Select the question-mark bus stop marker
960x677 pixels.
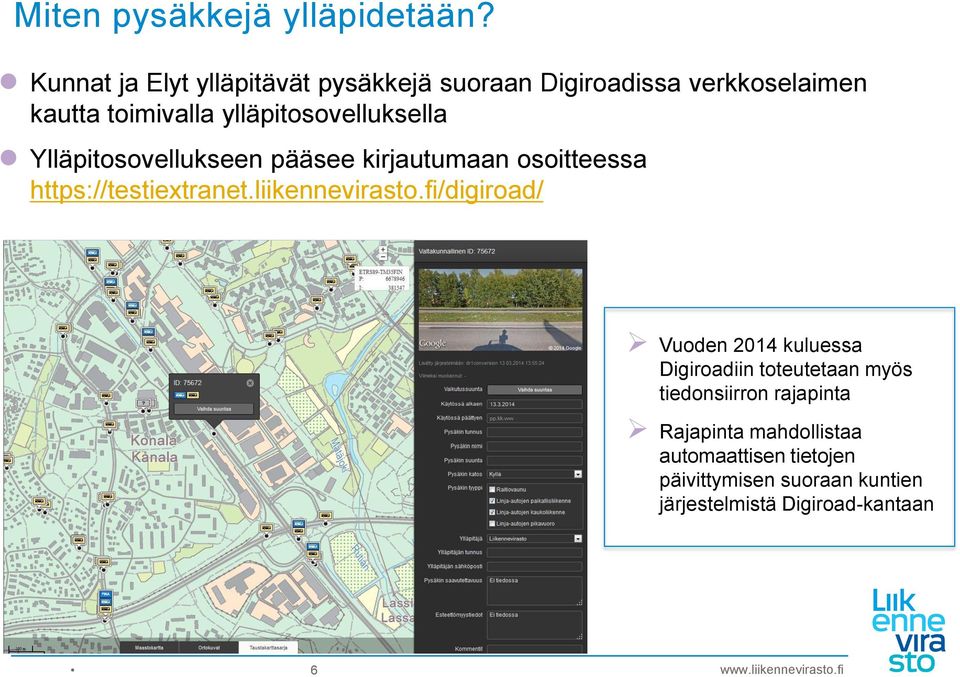point(146,403)
